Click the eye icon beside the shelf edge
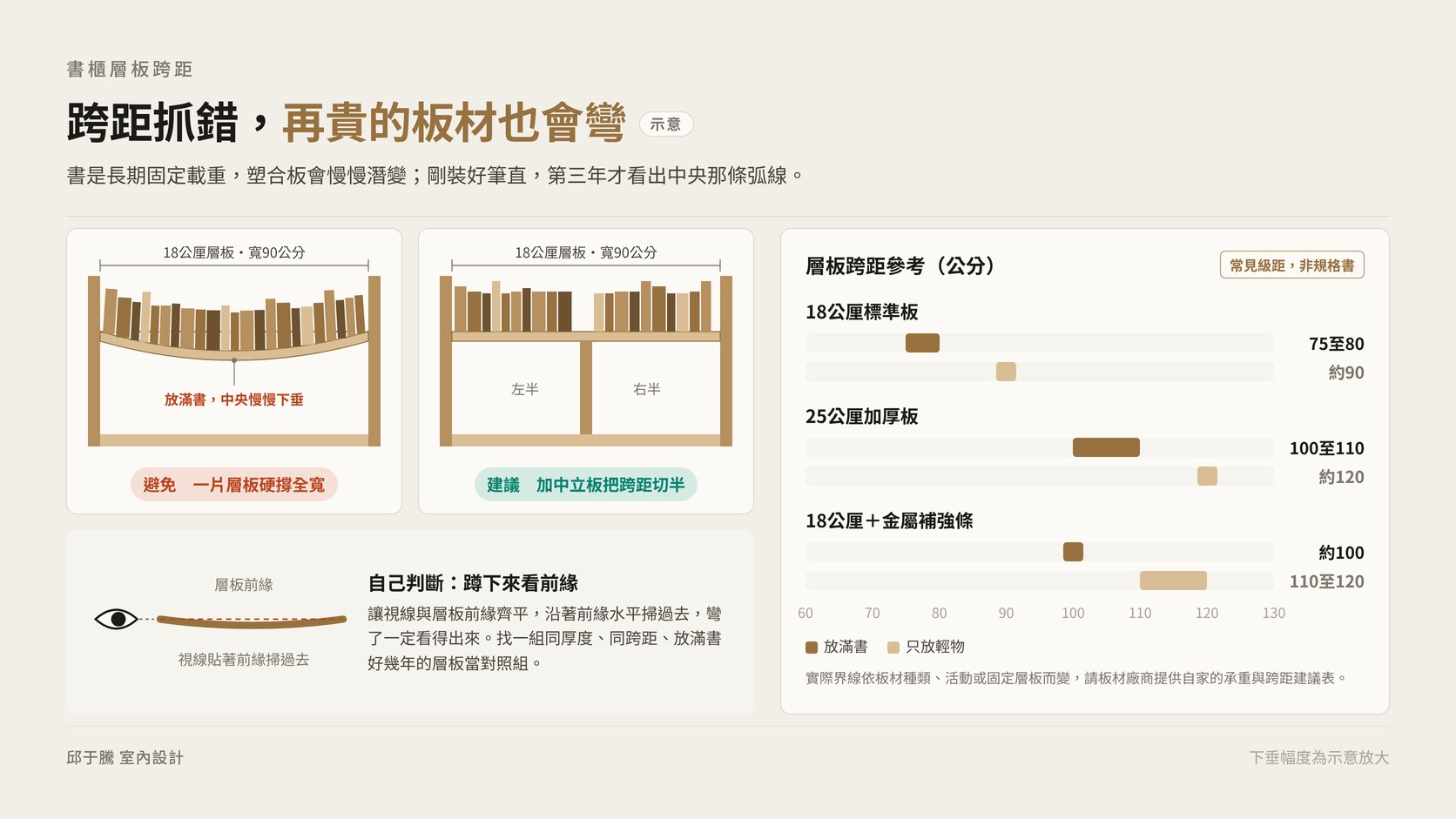1456x819 pixels. tap(116, 620)
